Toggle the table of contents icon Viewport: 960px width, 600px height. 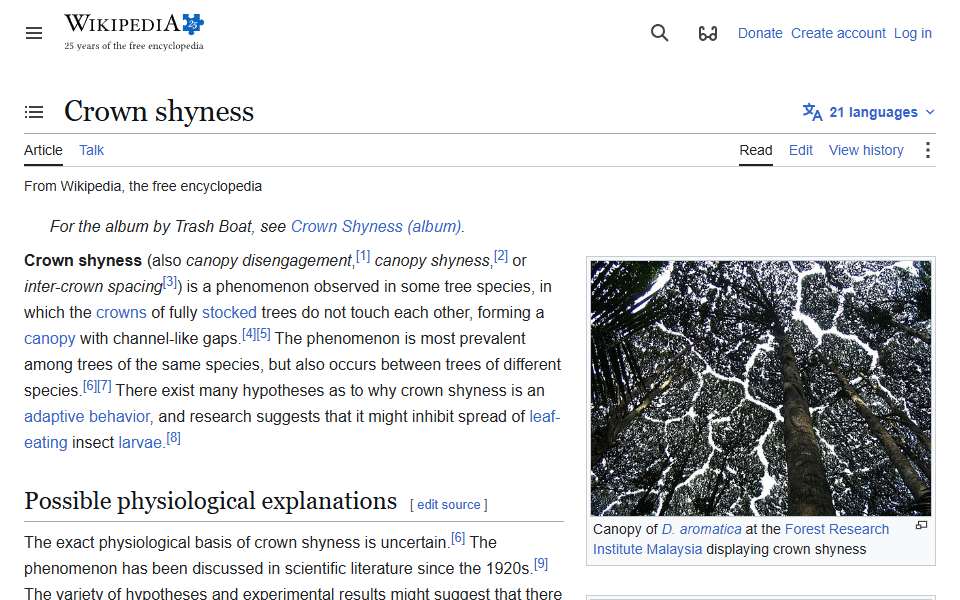34,112
